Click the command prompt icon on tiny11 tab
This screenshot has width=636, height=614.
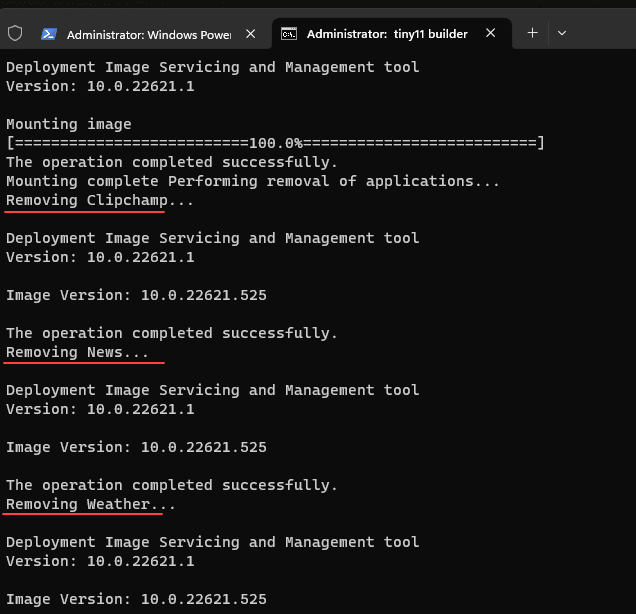(x=289, y=34)
